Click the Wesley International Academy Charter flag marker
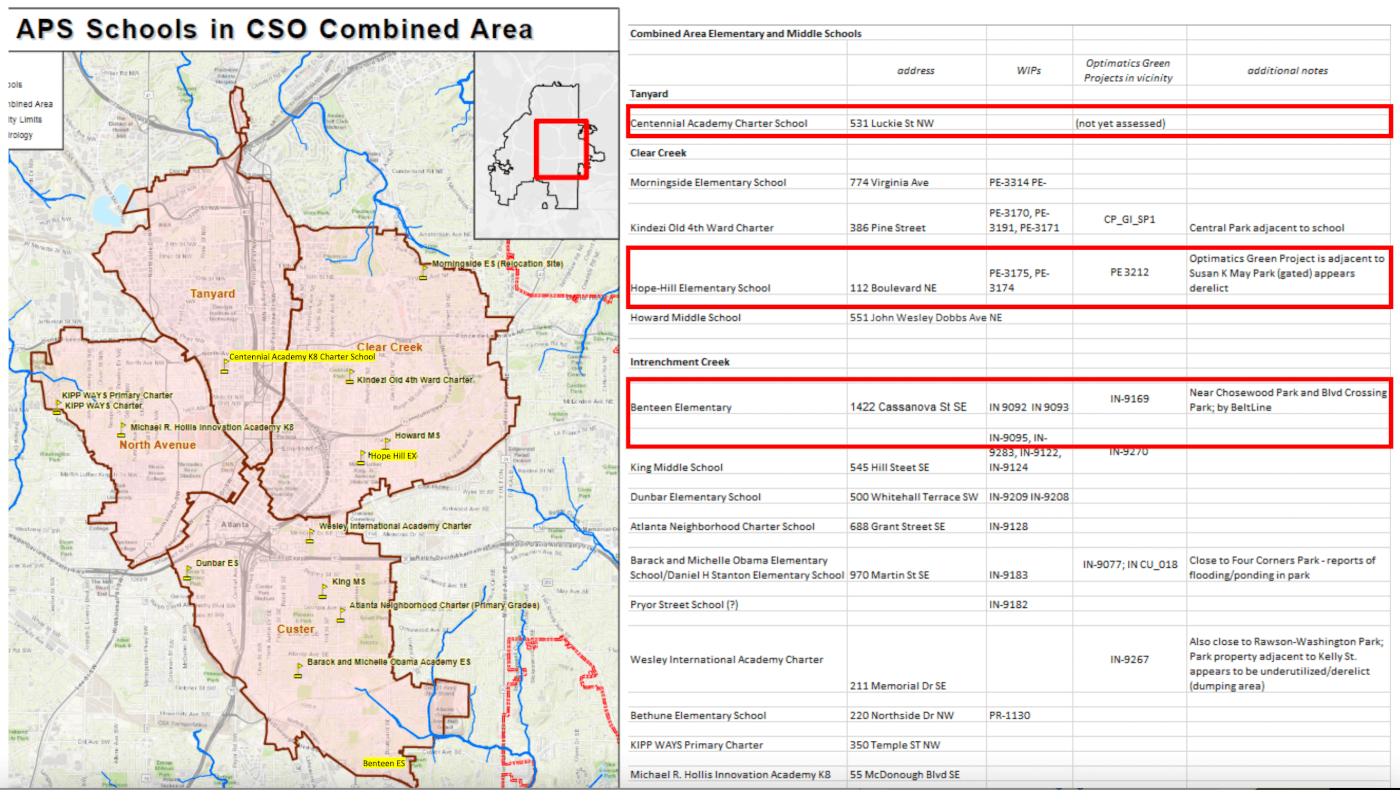Image resolution: width=1400 pixels, height=790 pixels. point(311,536)
